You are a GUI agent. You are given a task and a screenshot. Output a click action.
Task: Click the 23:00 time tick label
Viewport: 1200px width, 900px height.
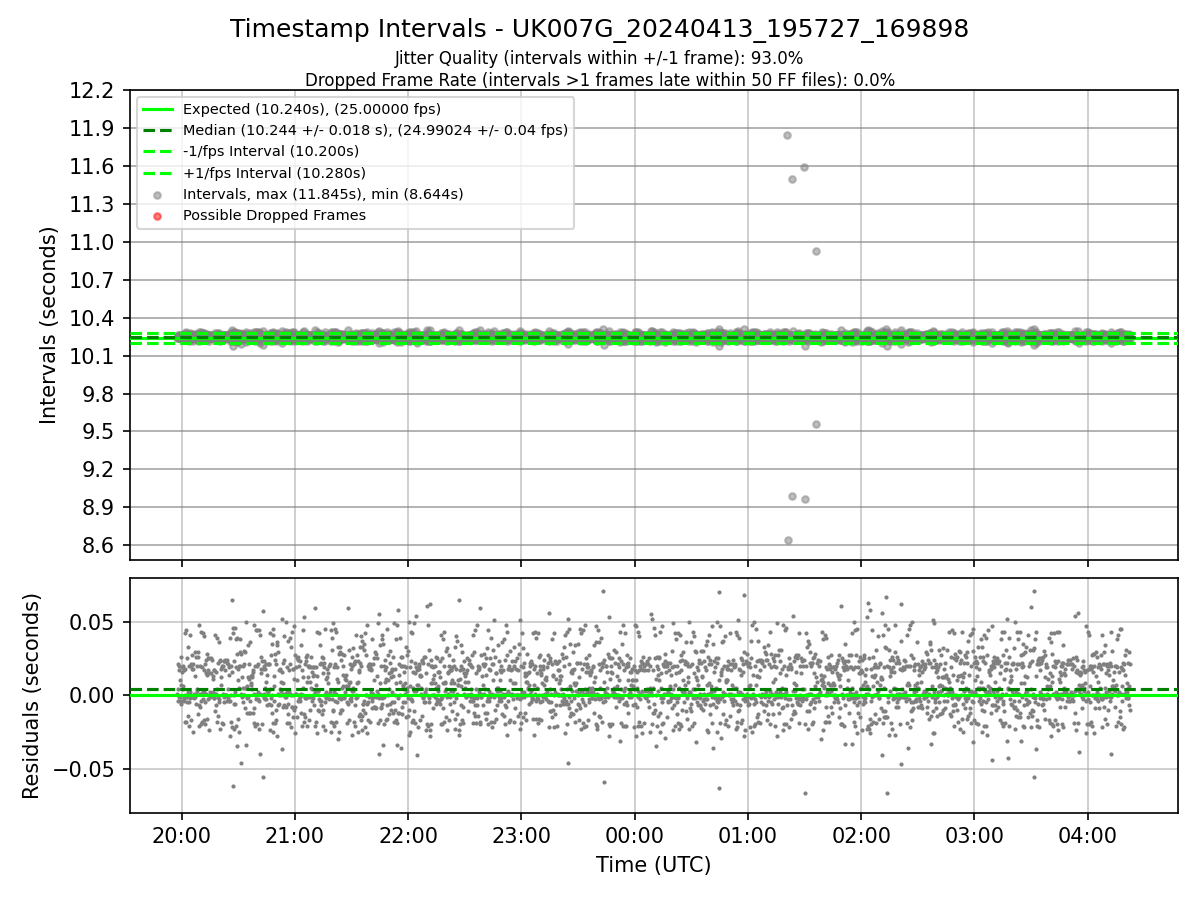click(521, 834)
